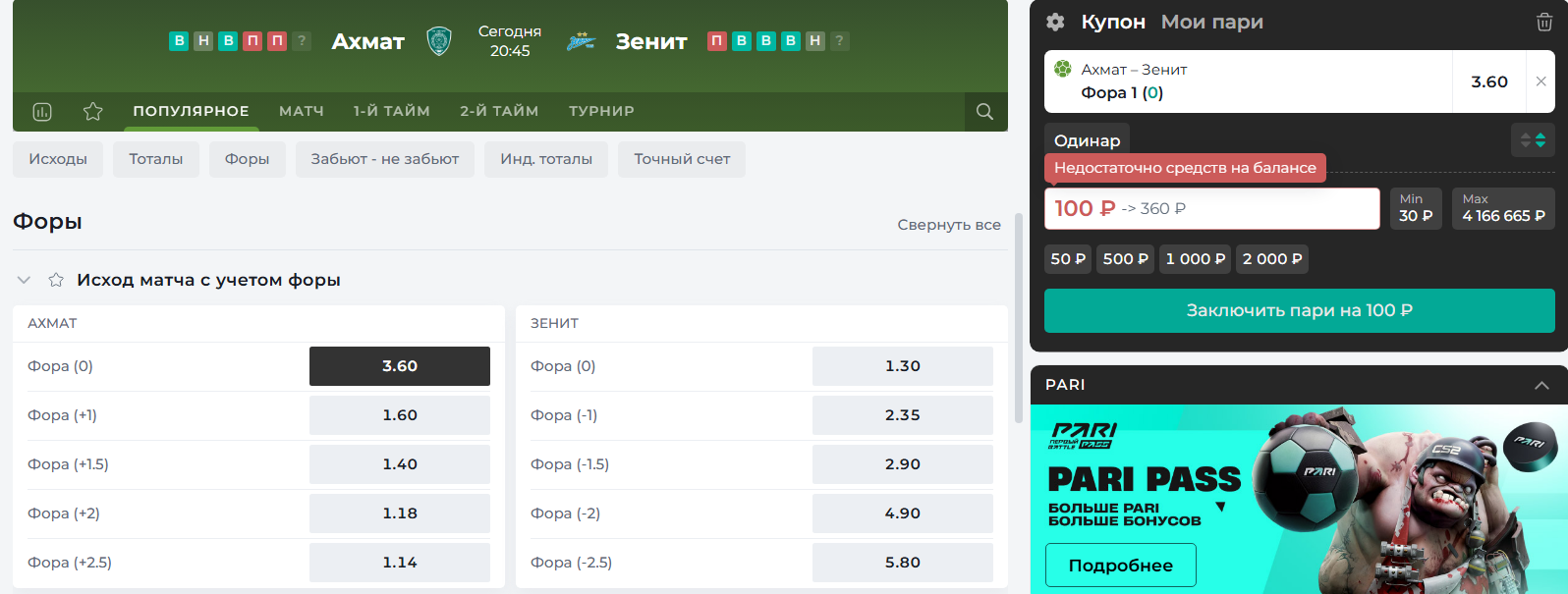Choose quick stake 500 ₽

tap(1126, 259)
